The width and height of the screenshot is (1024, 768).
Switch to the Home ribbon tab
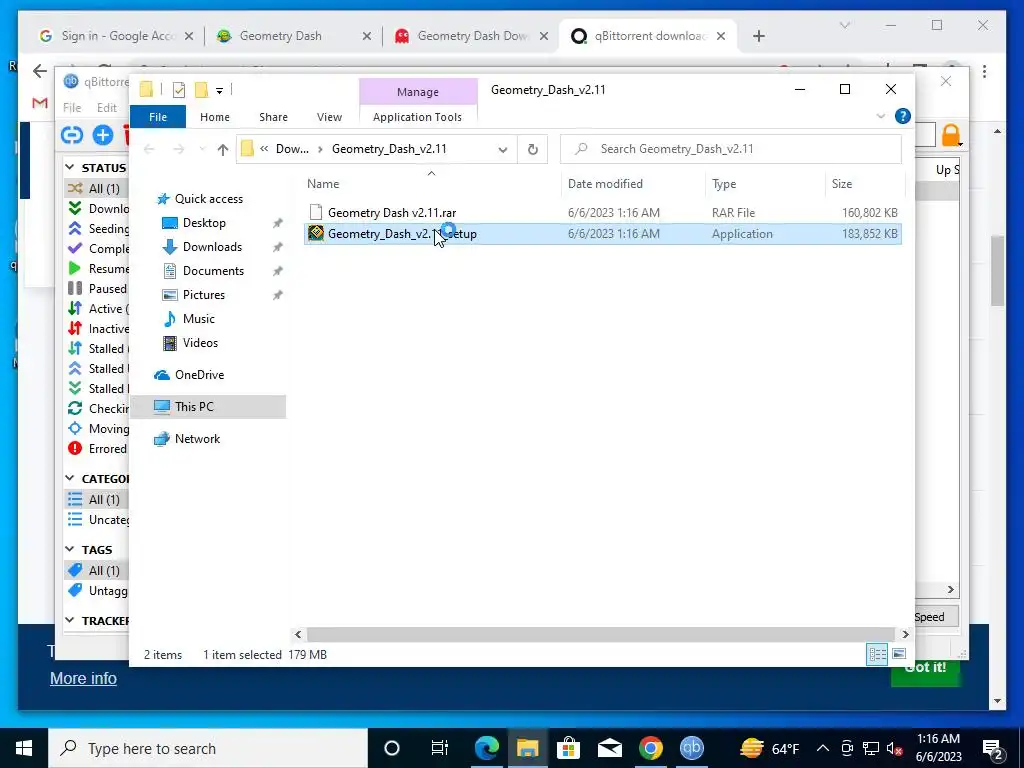click(x=215, y=117)
